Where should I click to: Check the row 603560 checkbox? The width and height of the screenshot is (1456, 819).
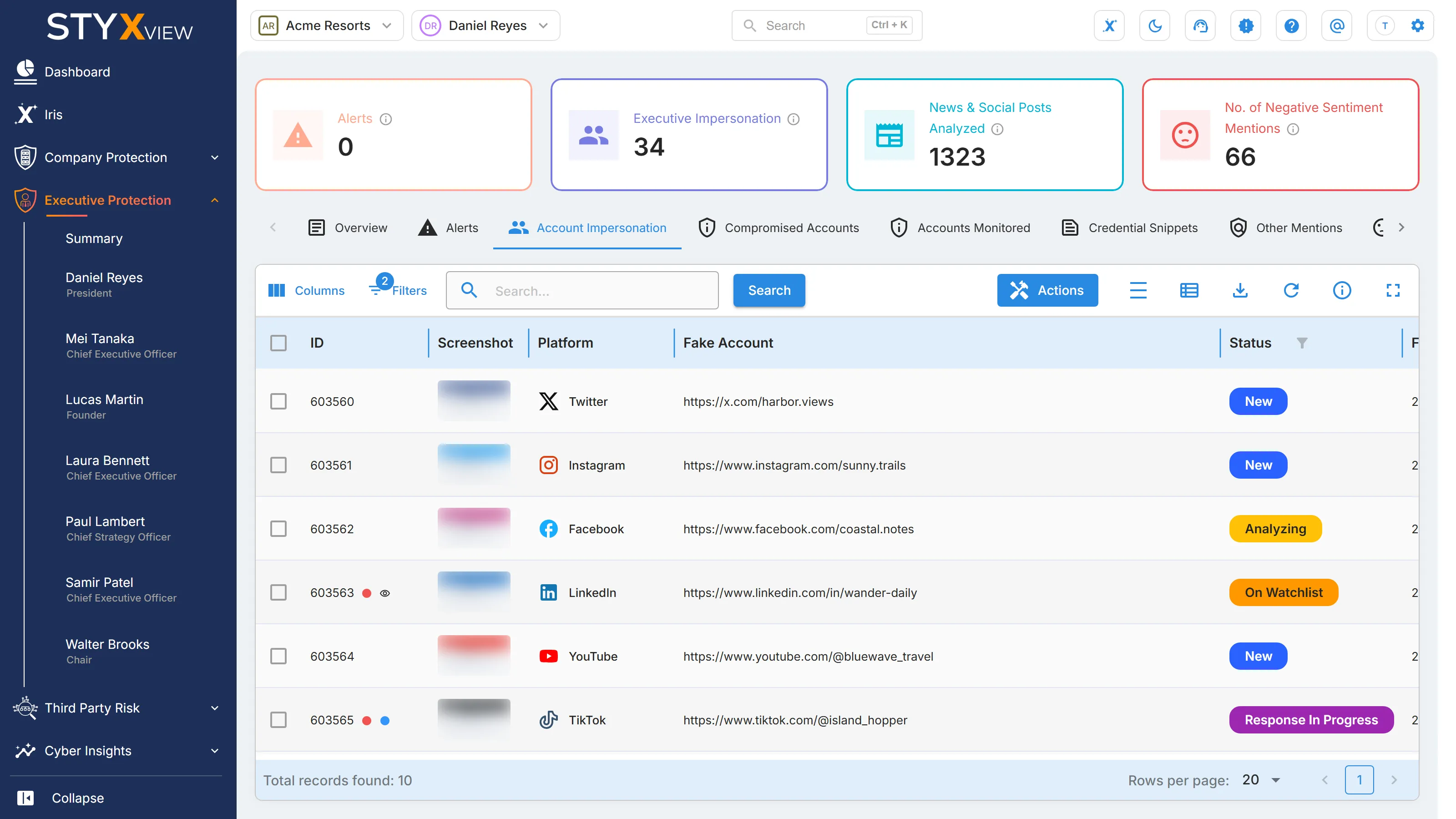coord(278,401)
